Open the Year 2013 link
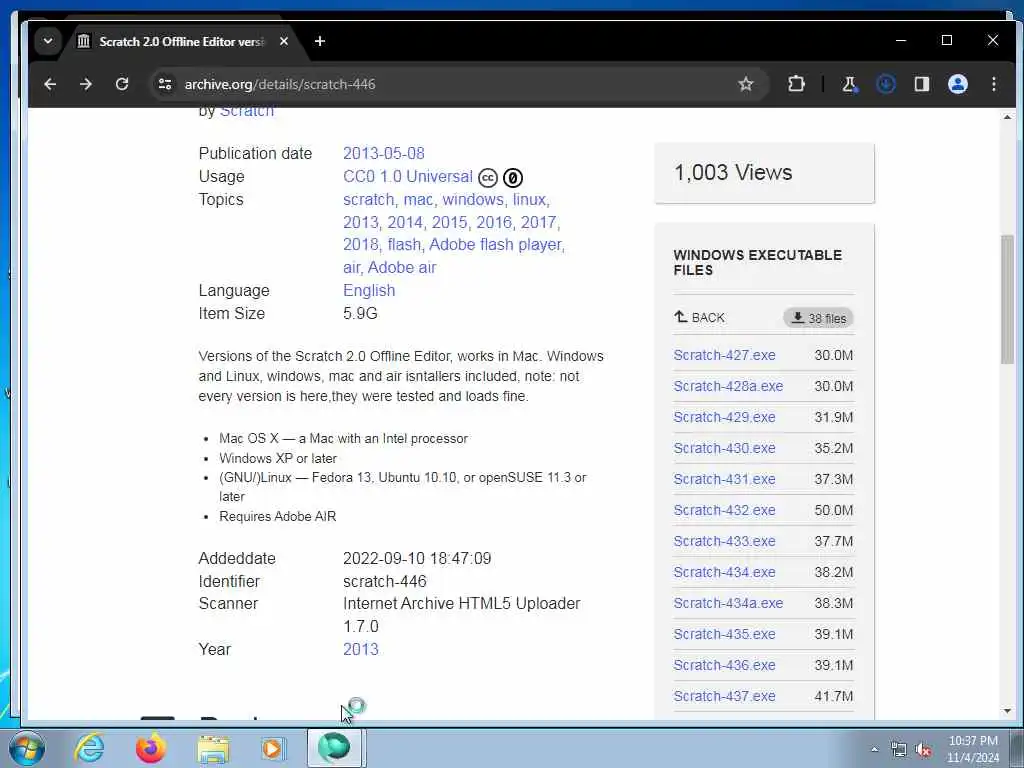Screen dimensions: 1024x768 [x=360, y=650]
